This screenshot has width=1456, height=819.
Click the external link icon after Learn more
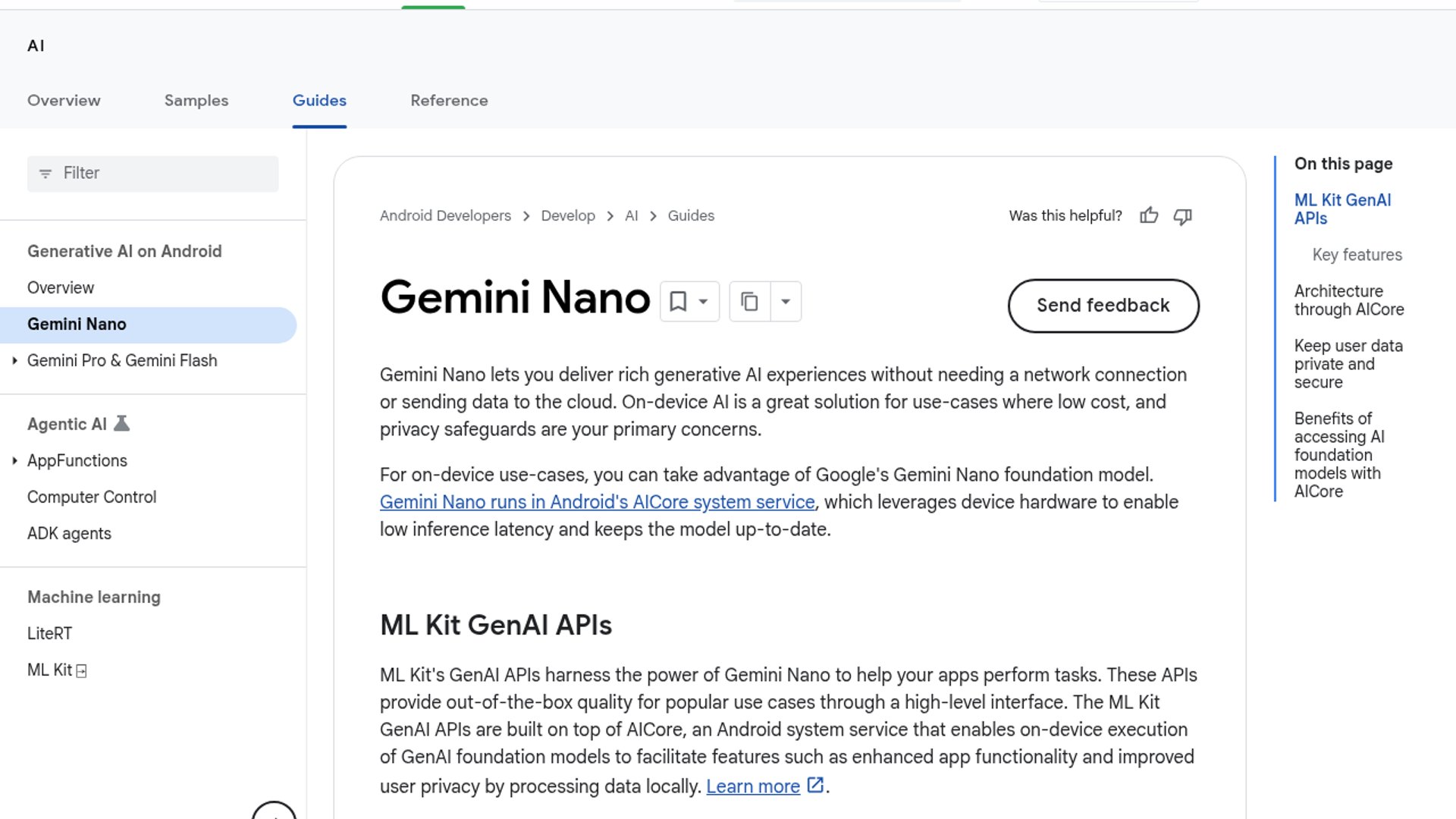pos(815,785)
